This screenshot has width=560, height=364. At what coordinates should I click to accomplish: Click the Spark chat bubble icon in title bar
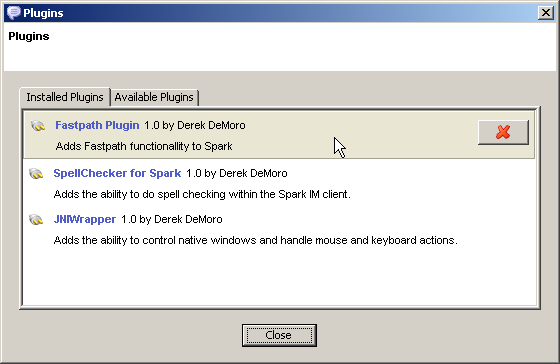(x=14, y=13)
